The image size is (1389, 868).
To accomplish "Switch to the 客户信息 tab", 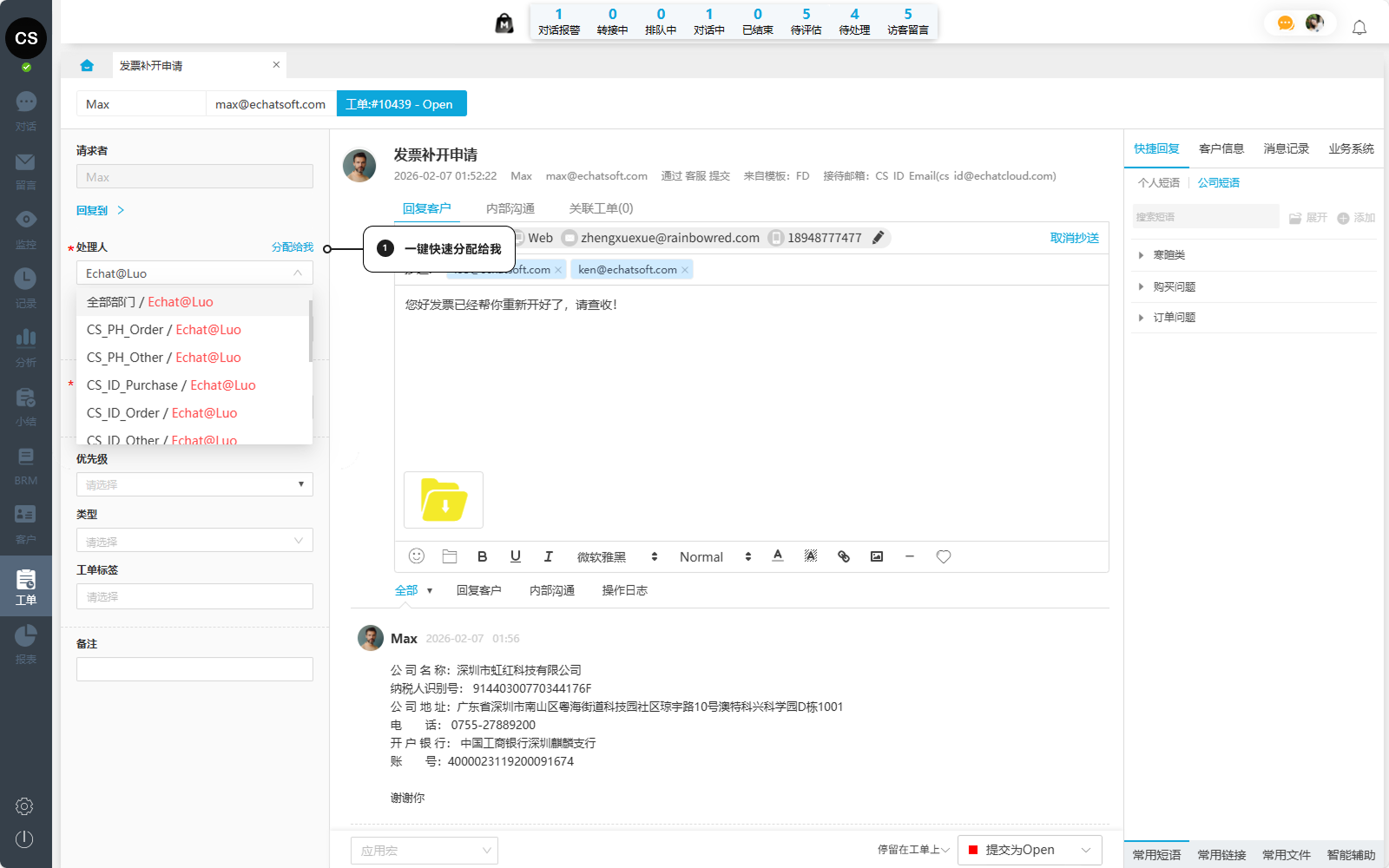I will tap(1221, 148).
